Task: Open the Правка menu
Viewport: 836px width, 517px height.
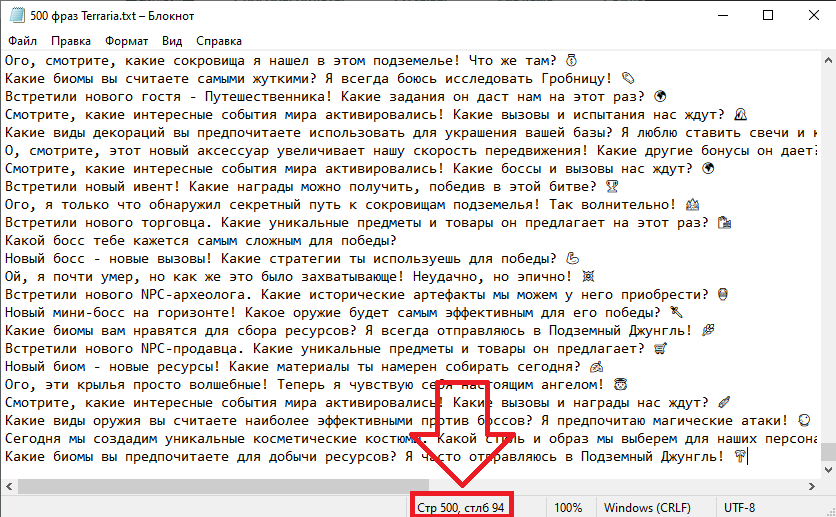Action: pos(71,41)
